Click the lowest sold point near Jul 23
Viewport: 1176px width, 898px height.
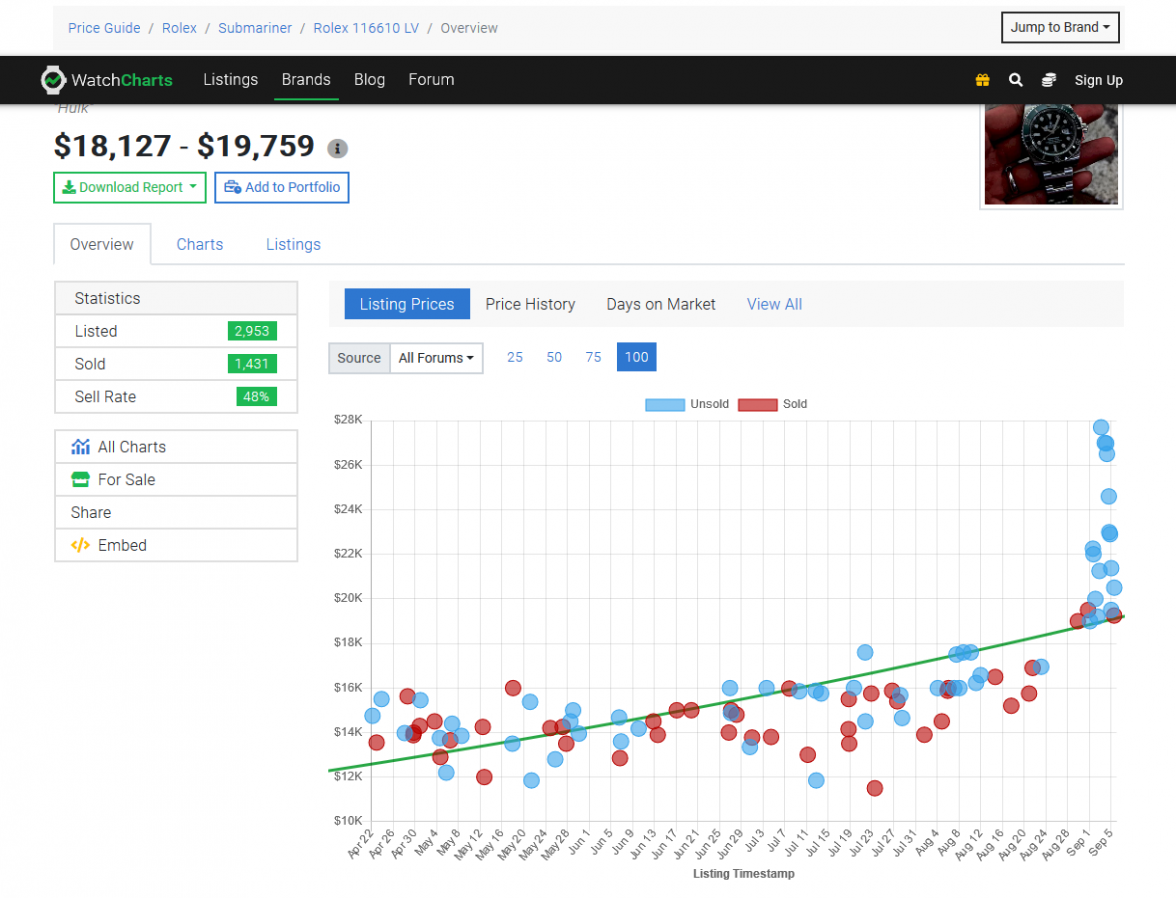tap(874, 789)
